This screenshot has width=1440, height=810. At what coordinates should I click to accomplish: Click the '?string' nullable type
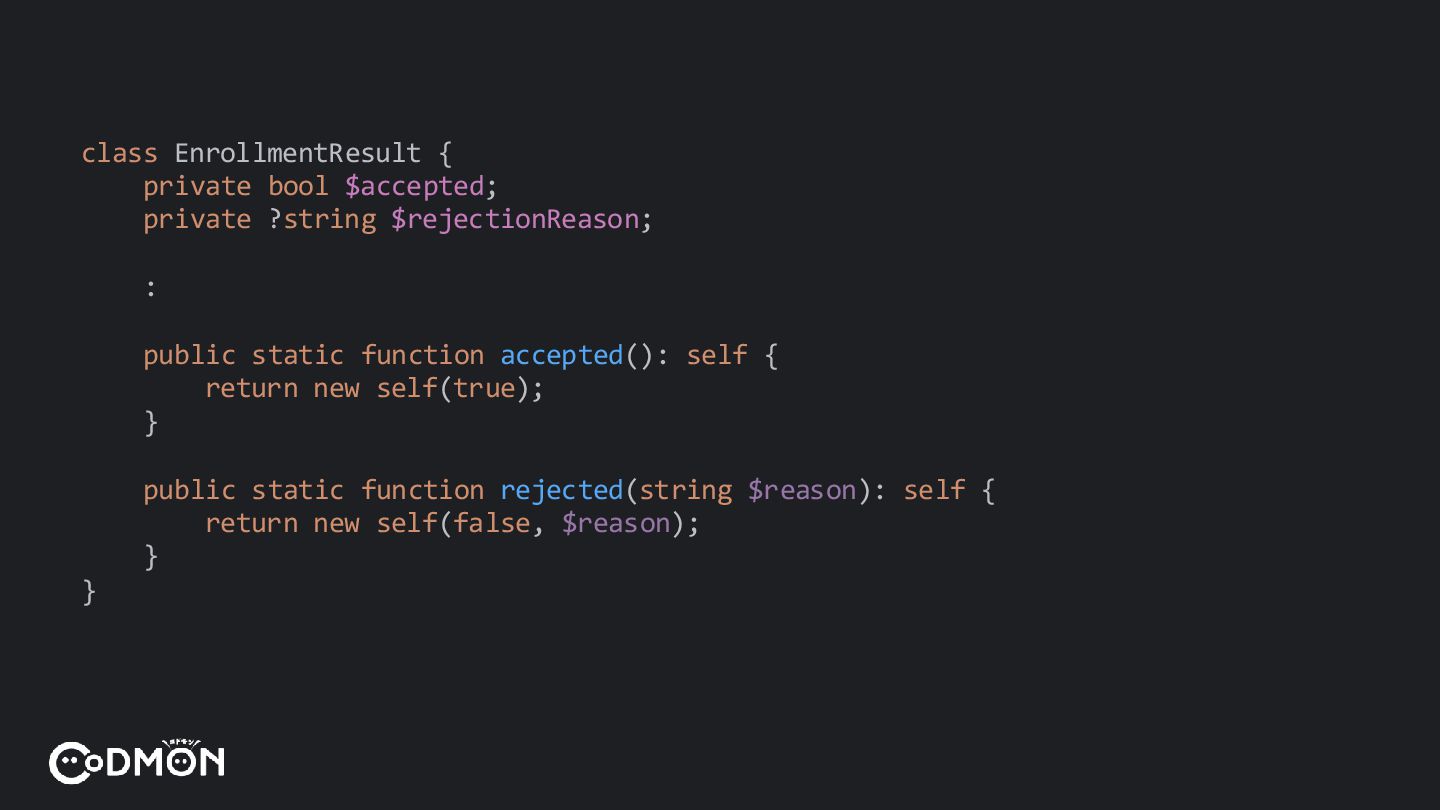coord(321,220)
